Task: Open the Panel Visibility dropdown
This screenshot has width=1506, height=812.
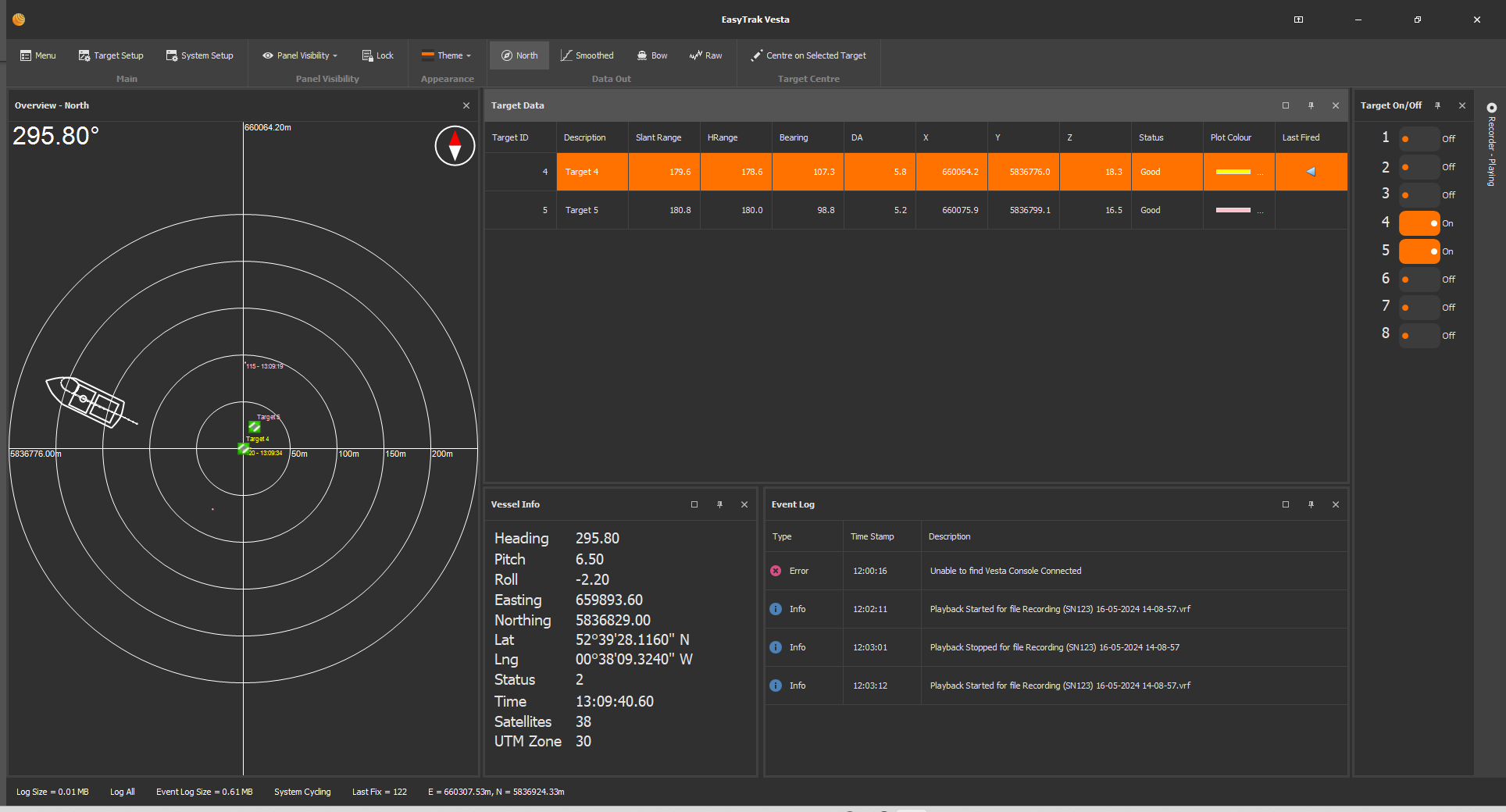Action: [301, 55]
